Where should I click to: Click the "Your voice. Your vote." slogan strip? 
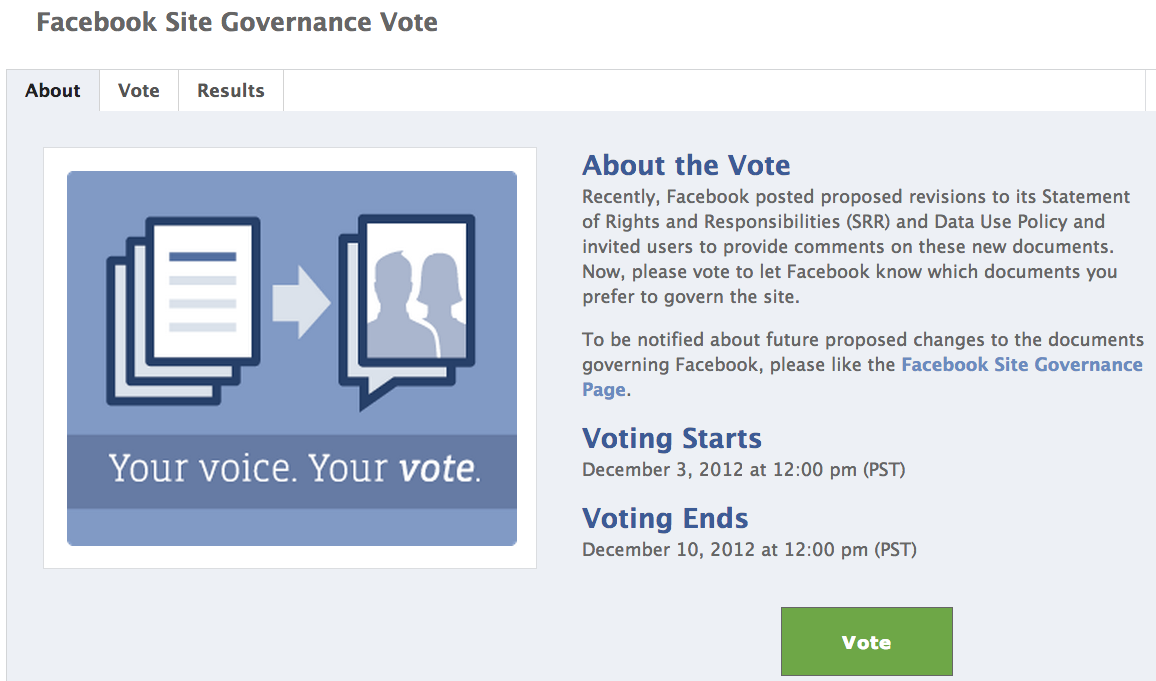pos(292,469)
